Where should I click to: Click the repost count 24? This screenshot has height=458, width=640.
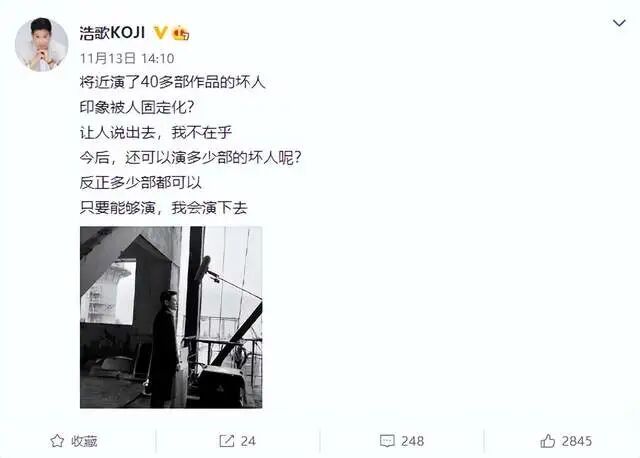click(x=248, y=441)
